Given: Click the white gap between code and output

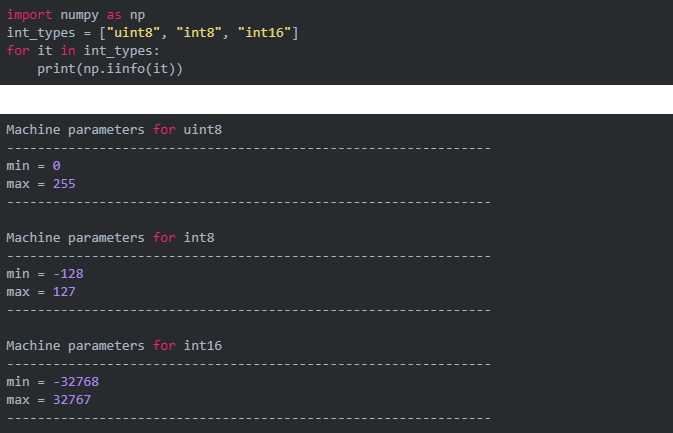Looking at the screenshot, I should 336,99.
